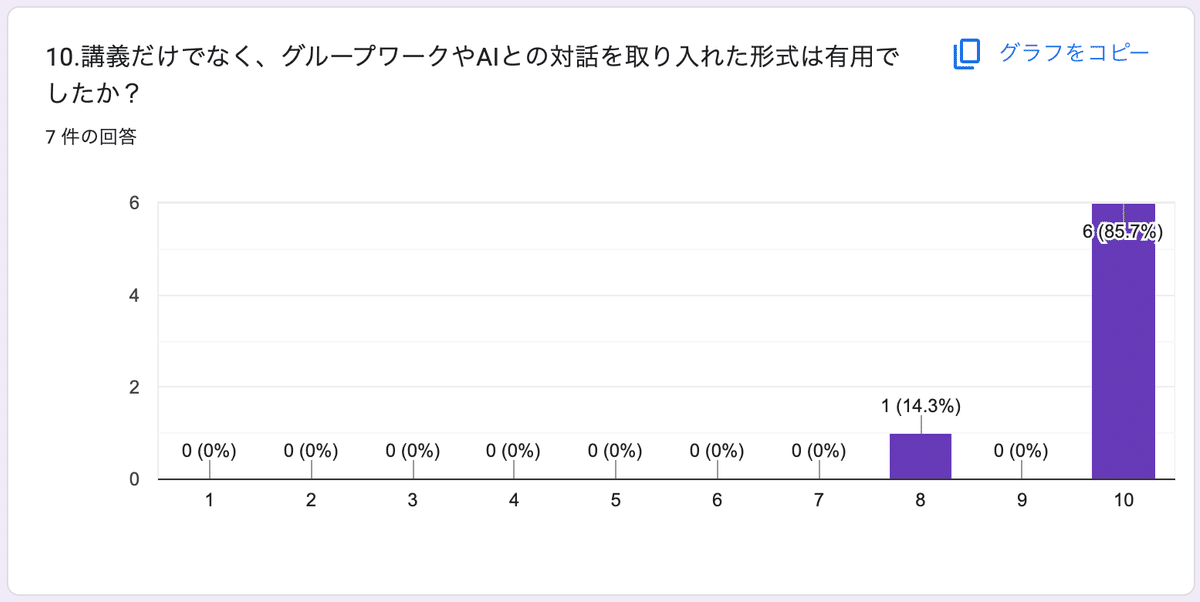Viewport: 1200px width, 602px height.
Task: Click the 6 (85.7%) data label
Action: [x=1124, y=232]
